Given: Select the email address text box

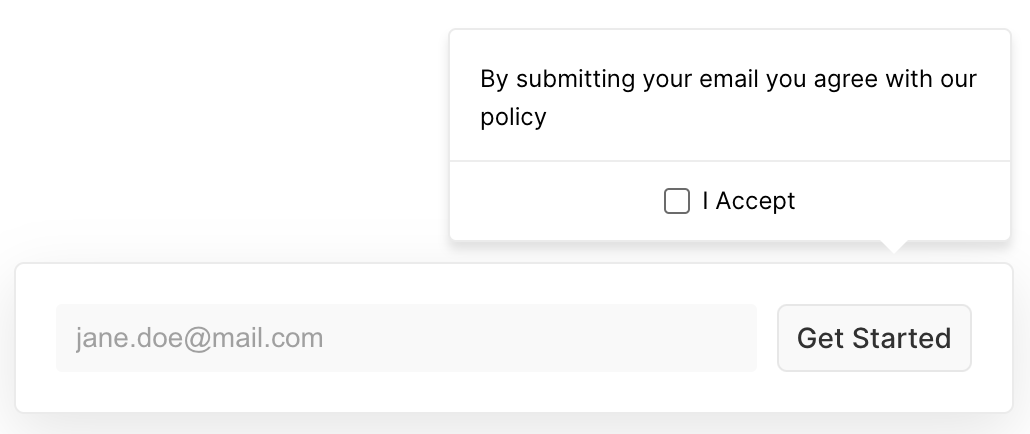Looking at the screenshot, I should tap(406, 338).
